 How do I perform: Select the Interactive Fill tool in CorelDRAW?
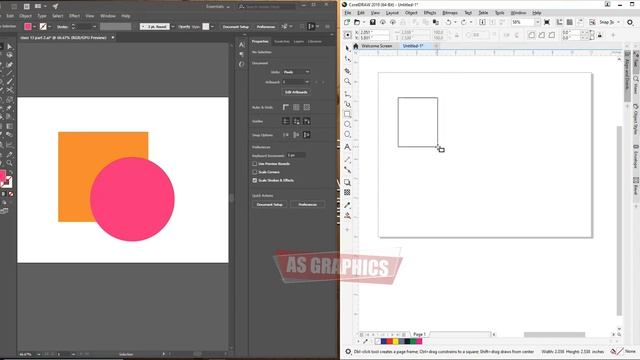pyautogui.click(x=347, y=216)
